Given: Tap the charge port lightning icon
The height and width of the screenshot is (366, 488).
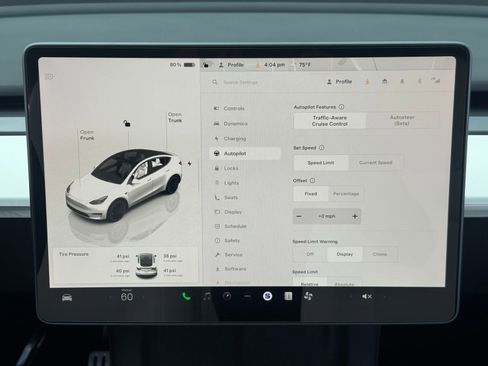Looking at the screenshot, I should (189, 164).
